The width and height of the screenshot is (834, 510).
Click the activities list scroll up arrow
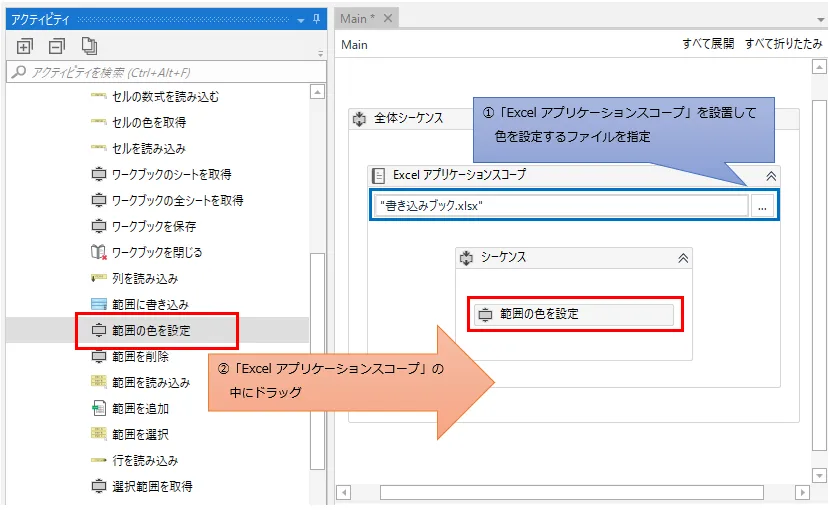coord(317,92)
